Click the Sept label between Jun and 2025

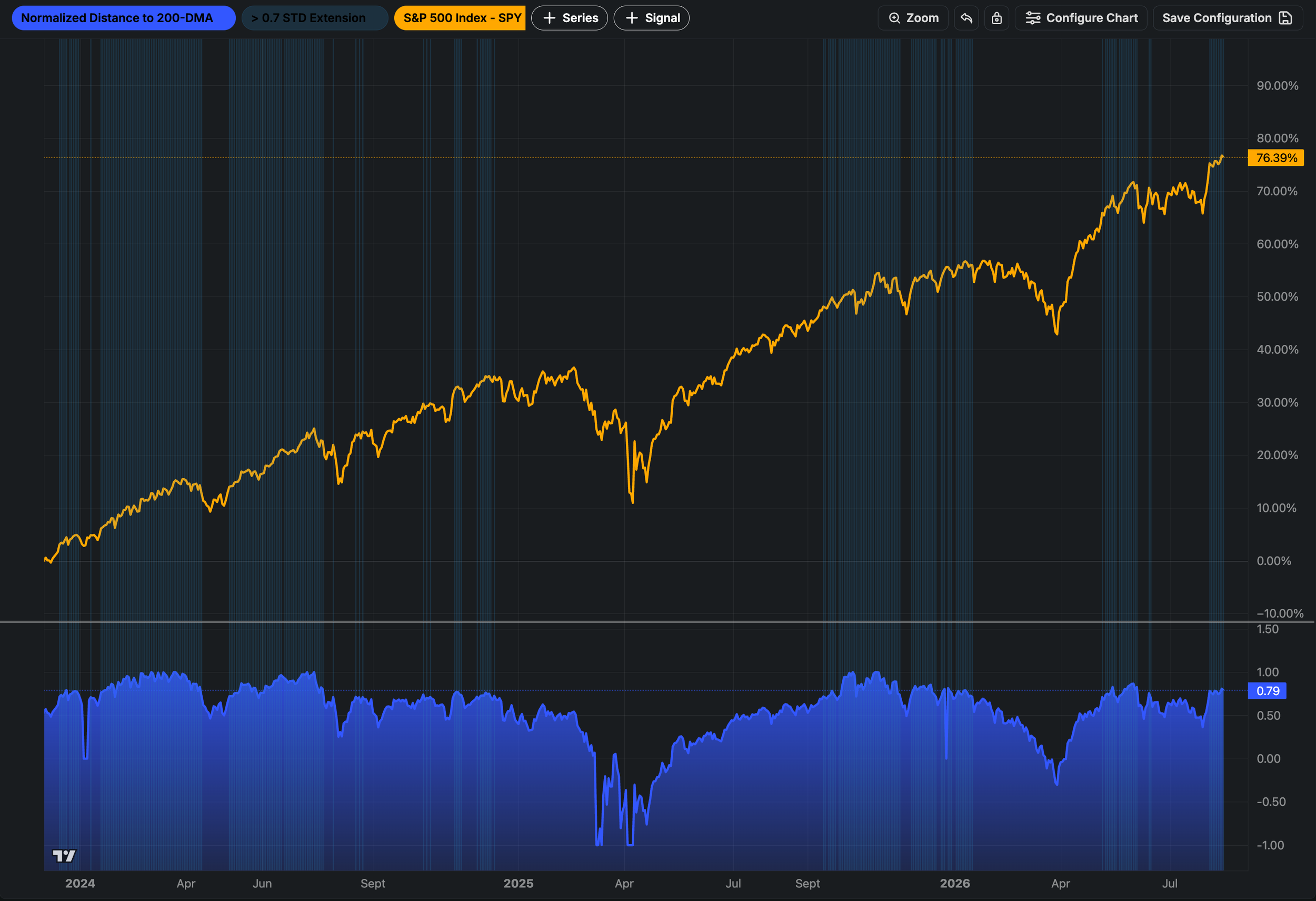(373, 884)
